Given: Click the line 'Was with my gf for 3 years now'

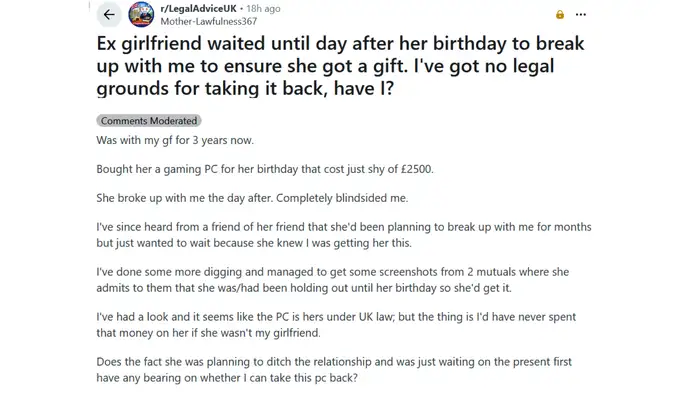Looking at the screenshot, I should tap(175, 140).
